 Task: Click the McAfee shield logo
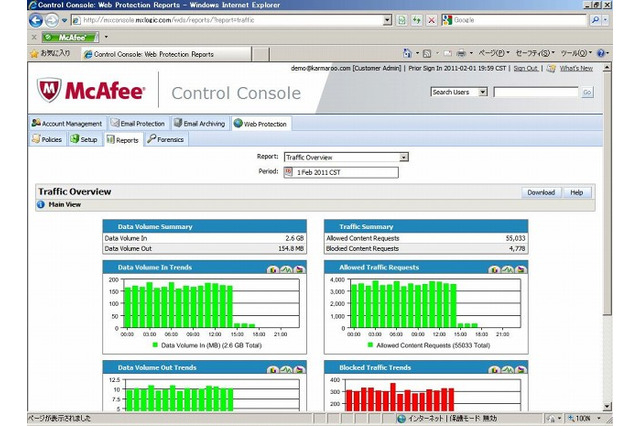49,90
